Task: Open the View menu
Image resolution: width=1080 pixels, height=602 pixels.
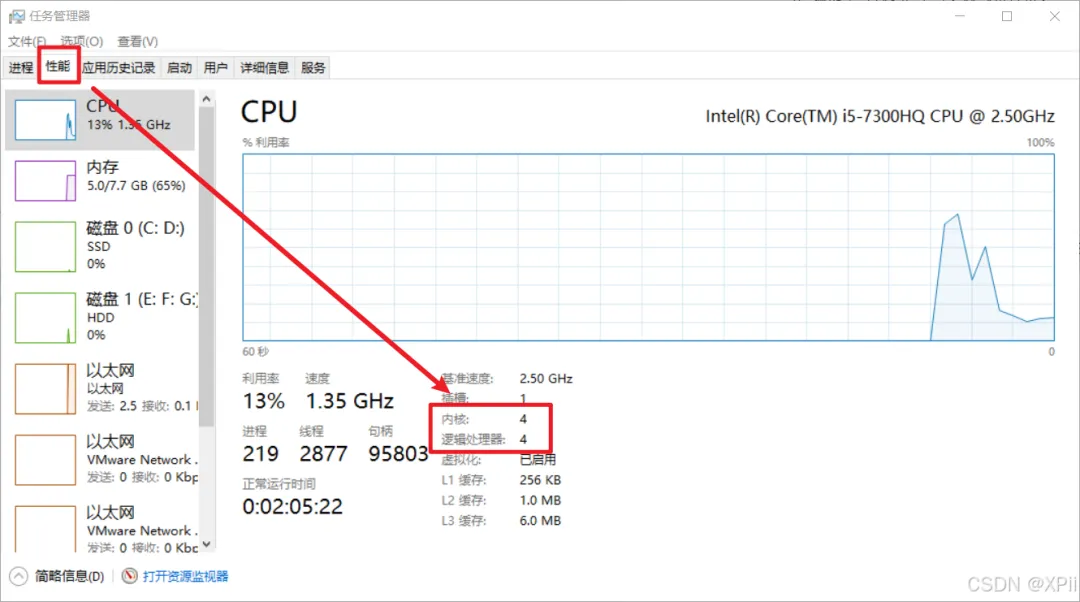Action: [137, 42]
